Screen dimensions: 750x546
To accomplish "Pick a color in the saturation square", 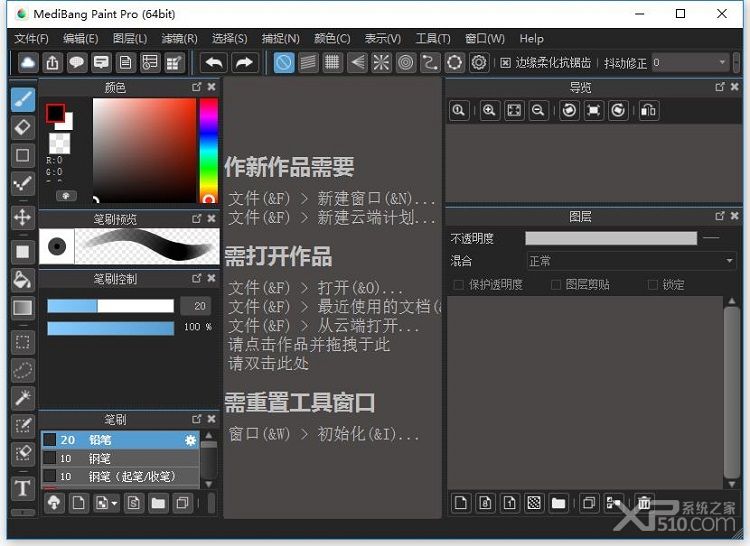I will point(144,150).
